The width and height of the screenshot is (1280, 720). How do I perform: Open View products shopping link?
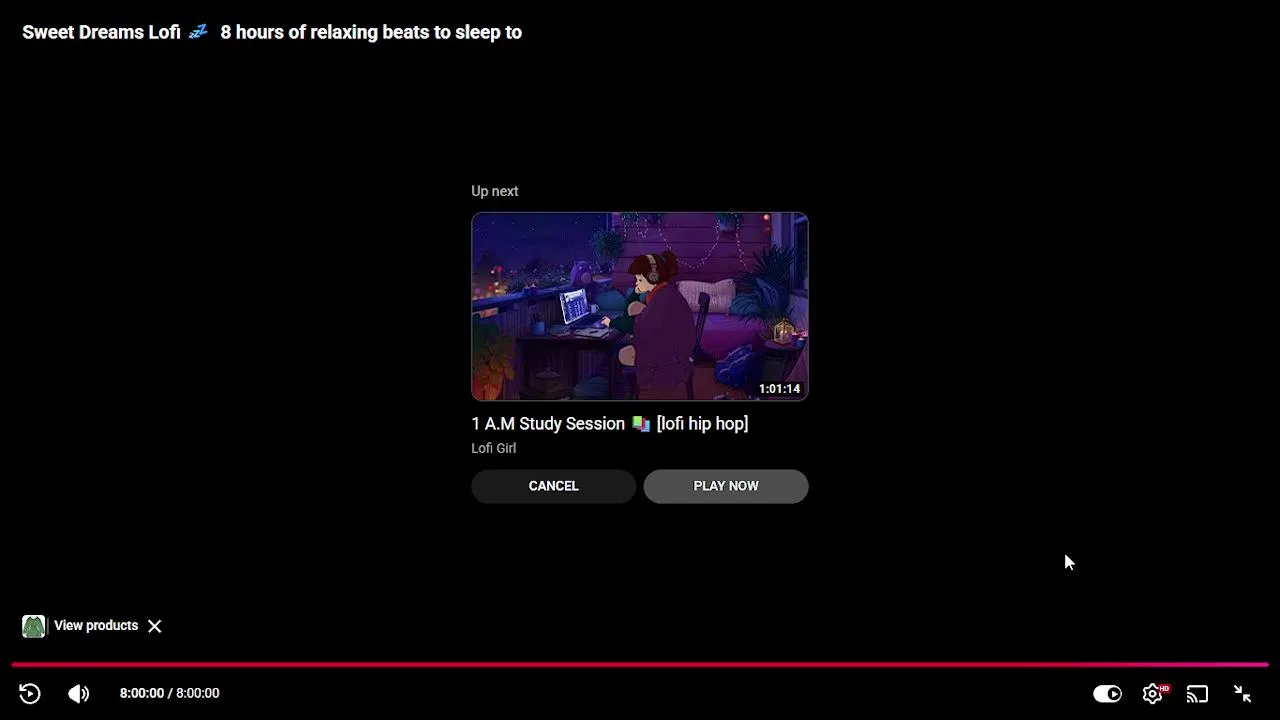[x=96, y=626]
